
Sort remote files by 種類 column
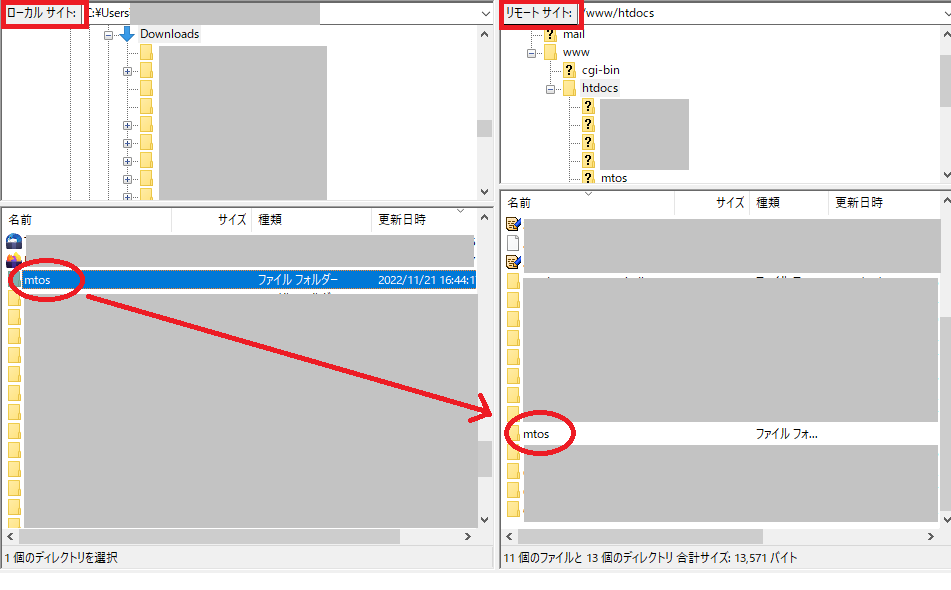(789, 203)
